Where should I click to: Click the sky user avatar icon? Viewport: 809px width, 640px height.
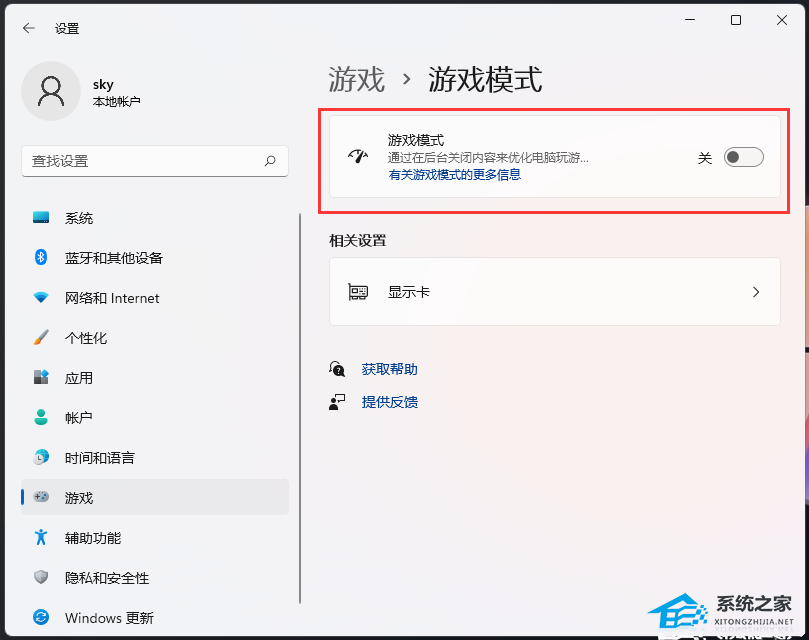(x=51, y=91)
